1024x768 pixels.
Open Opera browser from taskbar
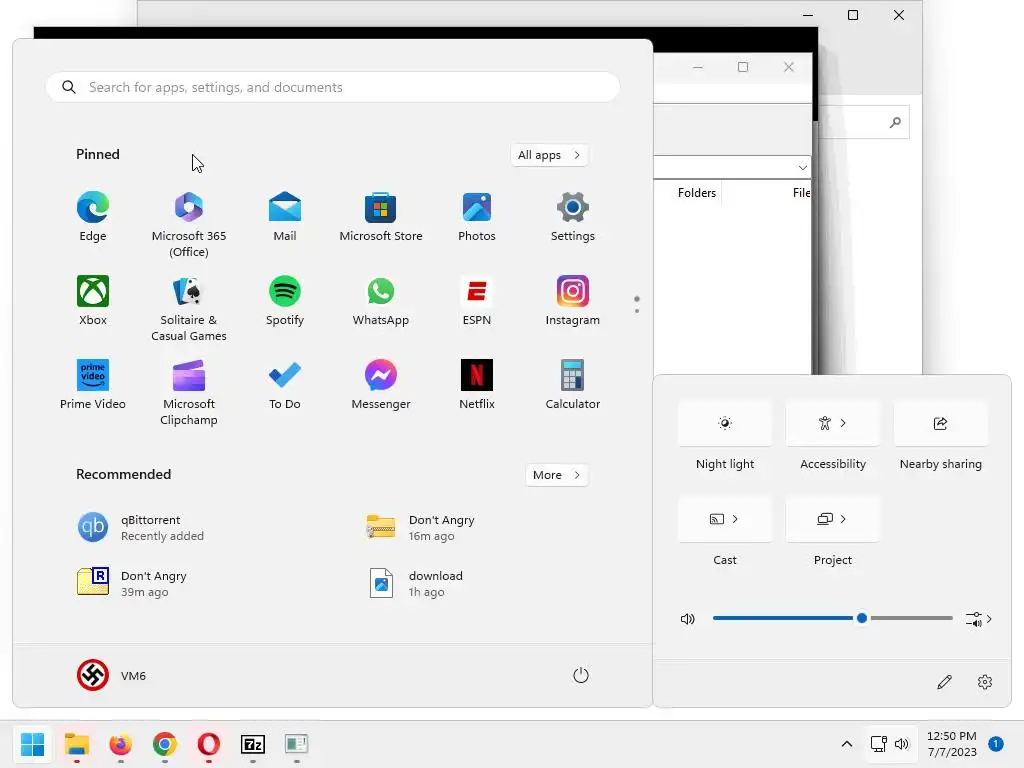tap(208, 744)
